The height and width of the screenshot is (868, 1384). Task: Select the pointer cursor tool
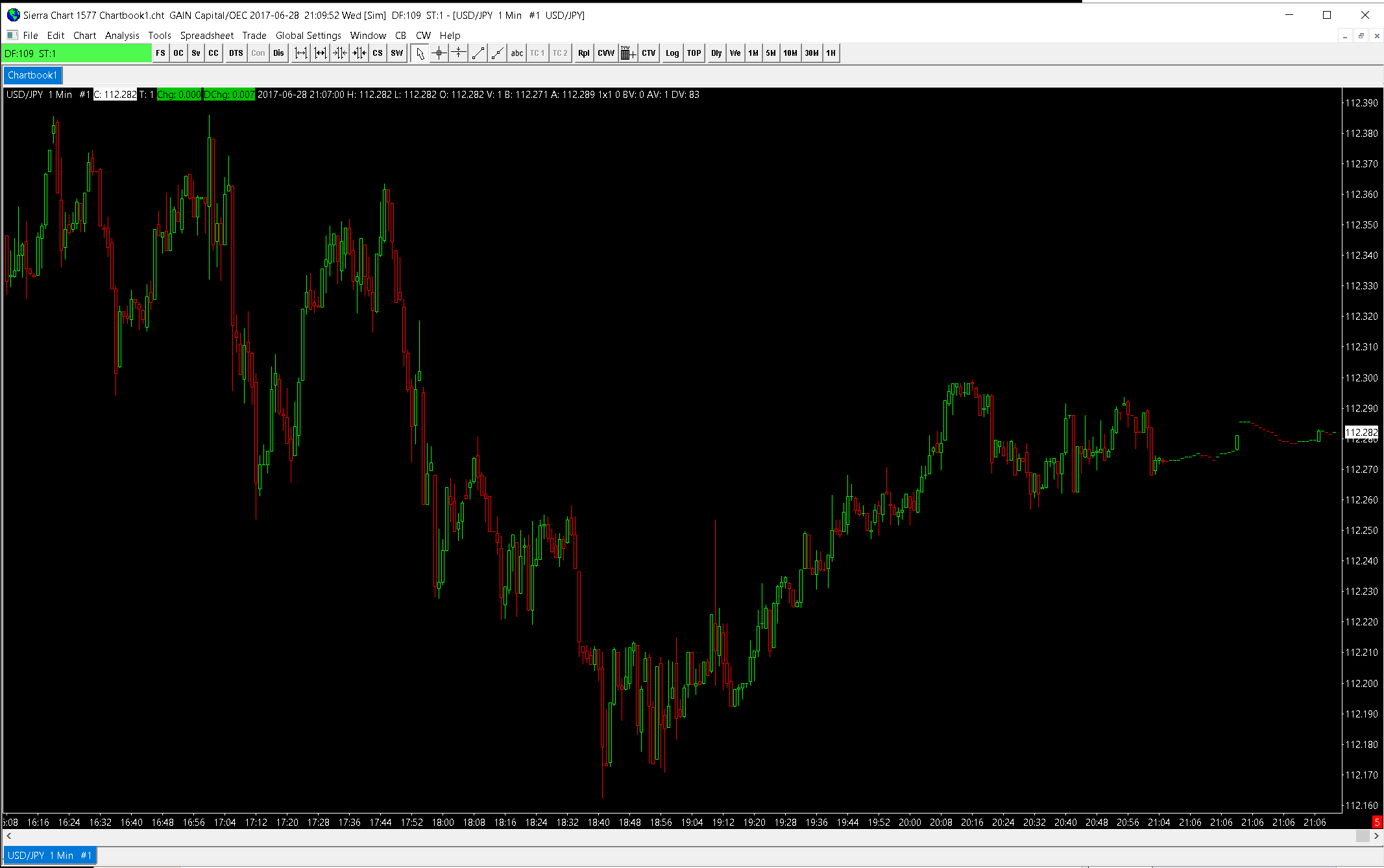coord(420,53)
